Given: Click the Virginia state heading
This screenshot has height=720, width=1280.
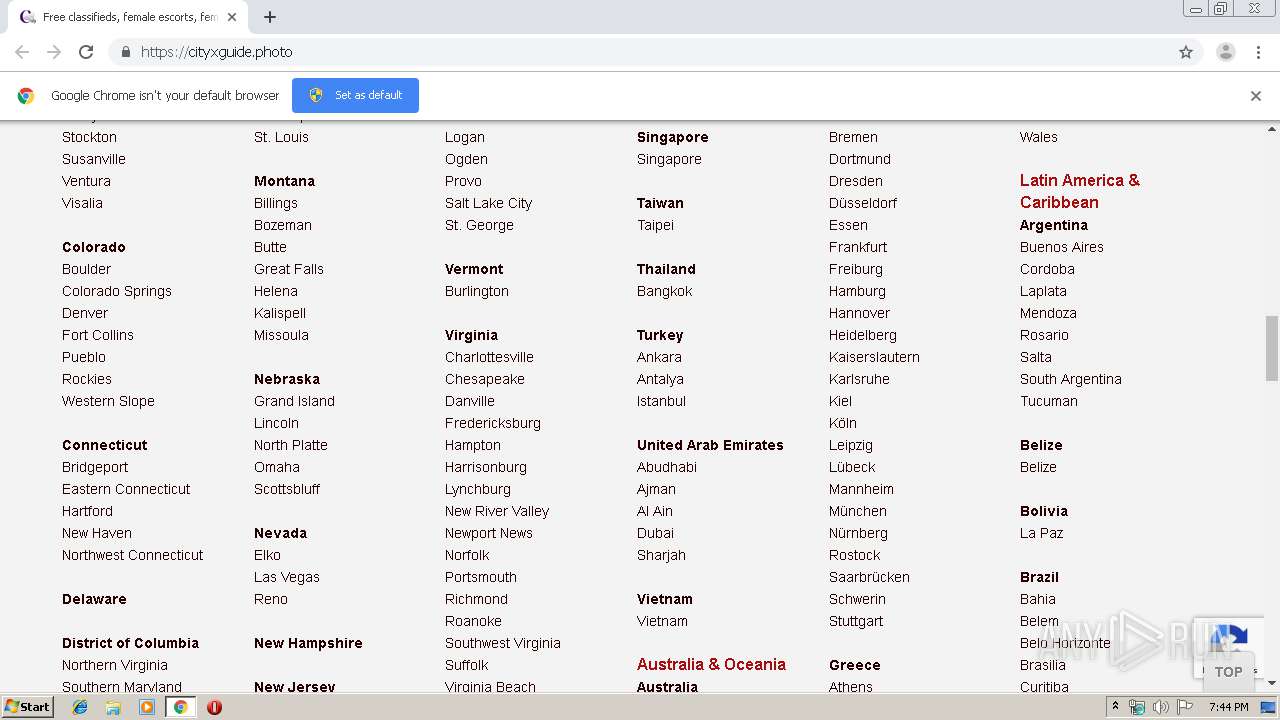Looking at the screenshot, I should pos(471,335).
